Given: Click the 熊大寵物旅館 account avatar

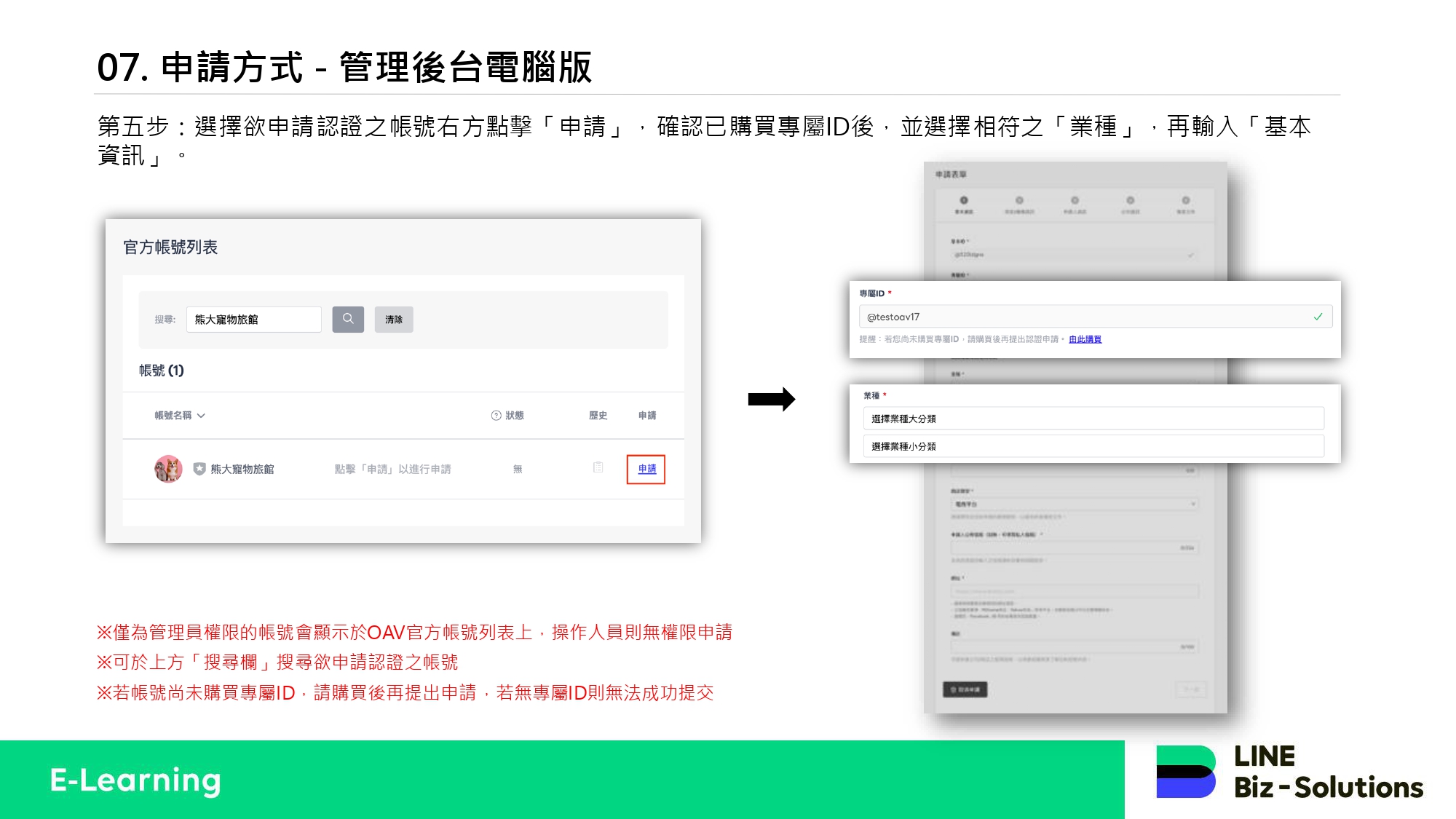Looking at the screenshot, I should 168,469.
